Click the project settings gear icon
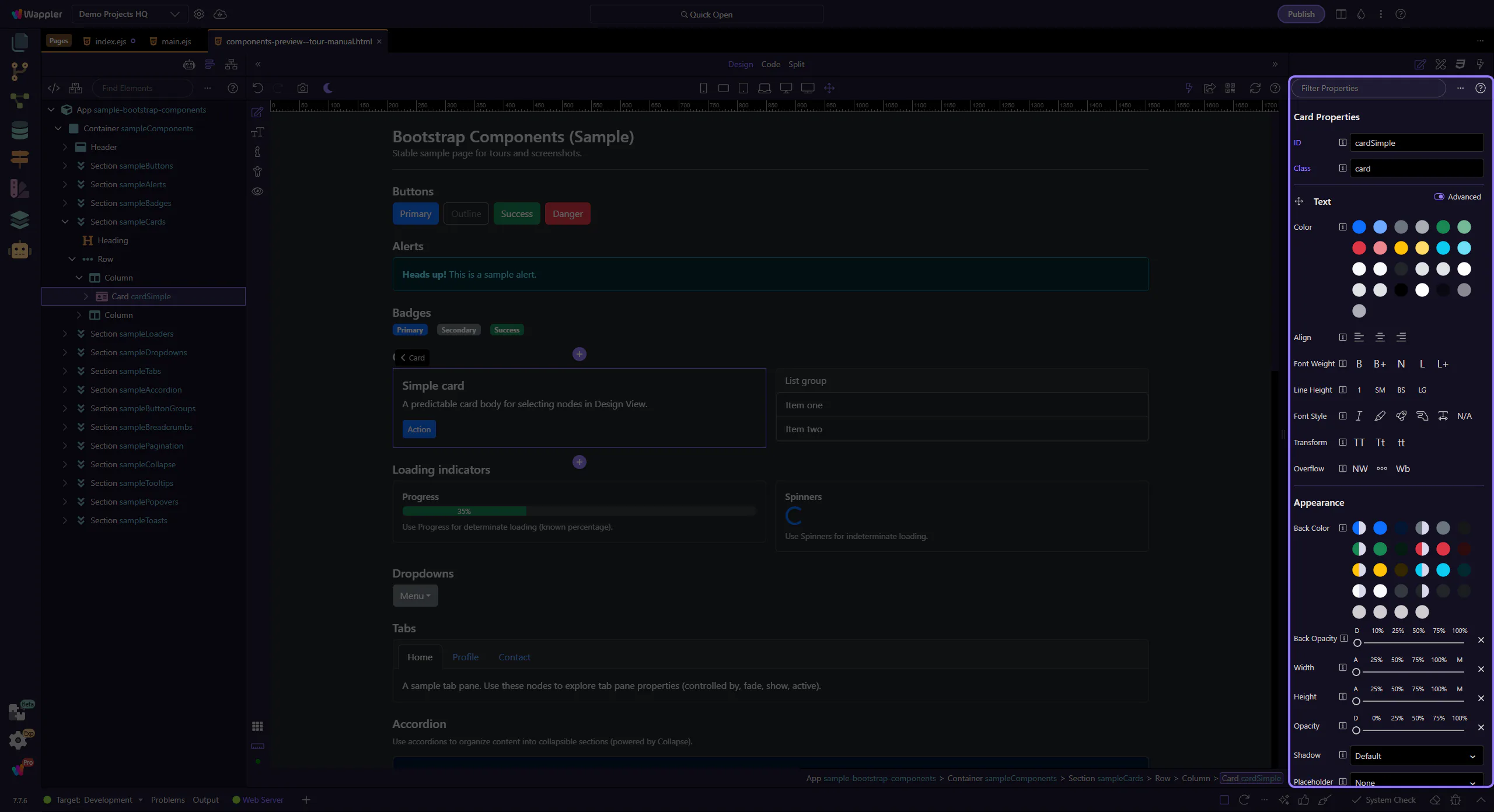1494x812 pixels. pos(199,14)
